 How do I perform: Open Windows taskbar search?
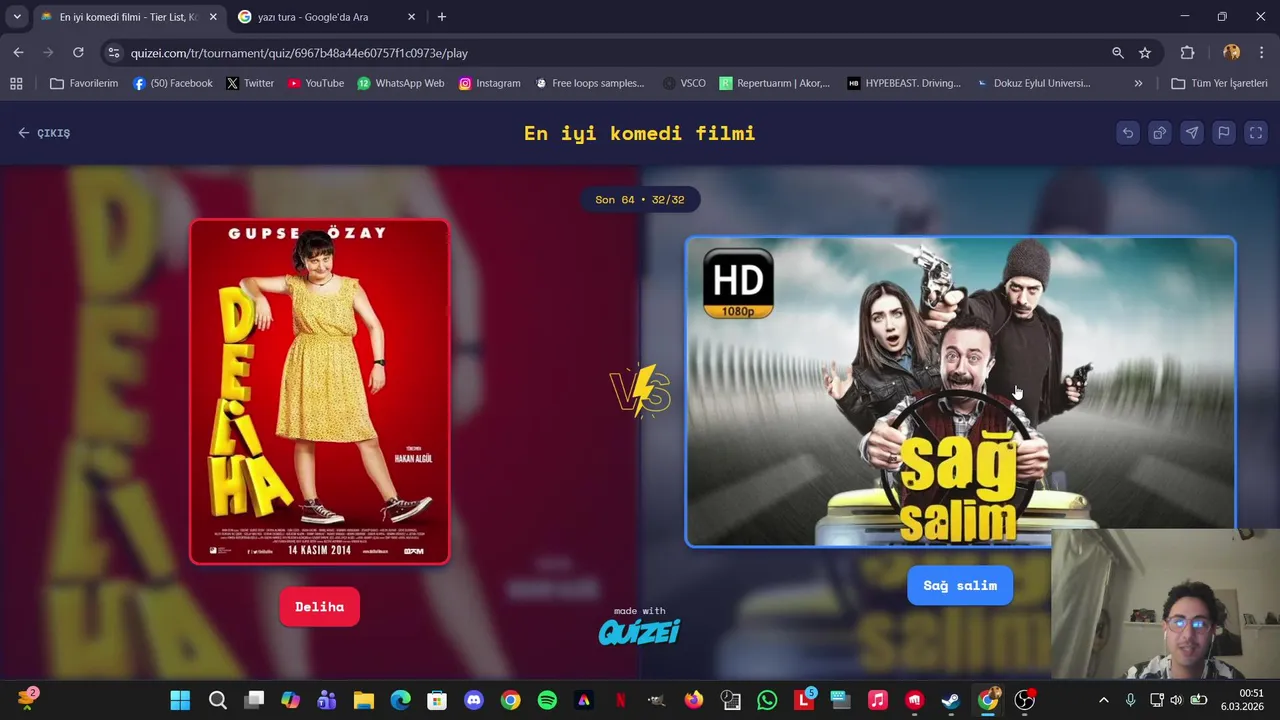click(217, 700)
